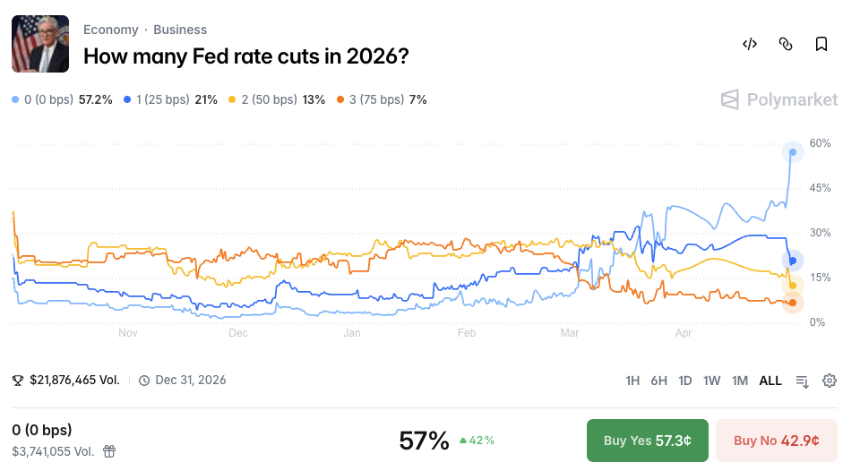Select the 1H time range
The height and width of the screenshot is (471, 860).
pyautogui.click(x=633, y=380)
